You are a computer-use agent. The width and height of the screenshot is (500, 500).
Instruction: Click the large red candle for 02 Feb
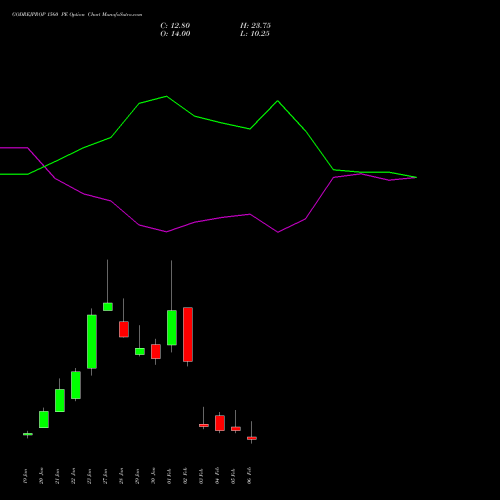188,334
